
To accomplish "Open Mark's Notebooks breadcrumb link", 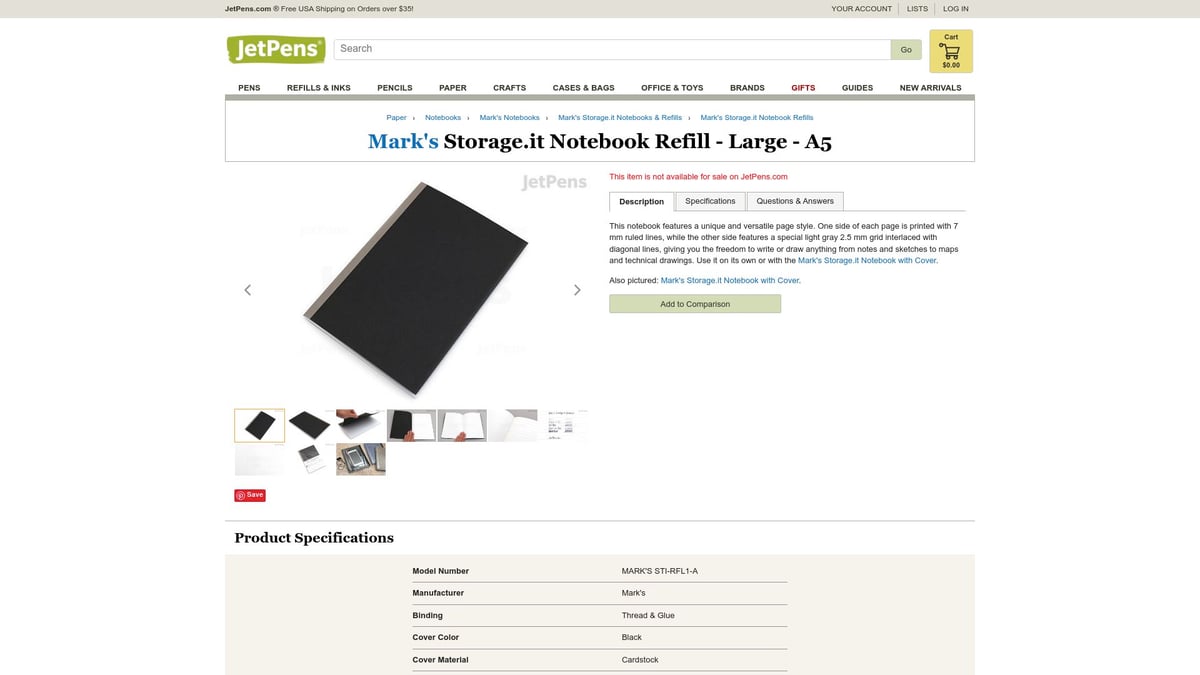I will coord(509,118).
